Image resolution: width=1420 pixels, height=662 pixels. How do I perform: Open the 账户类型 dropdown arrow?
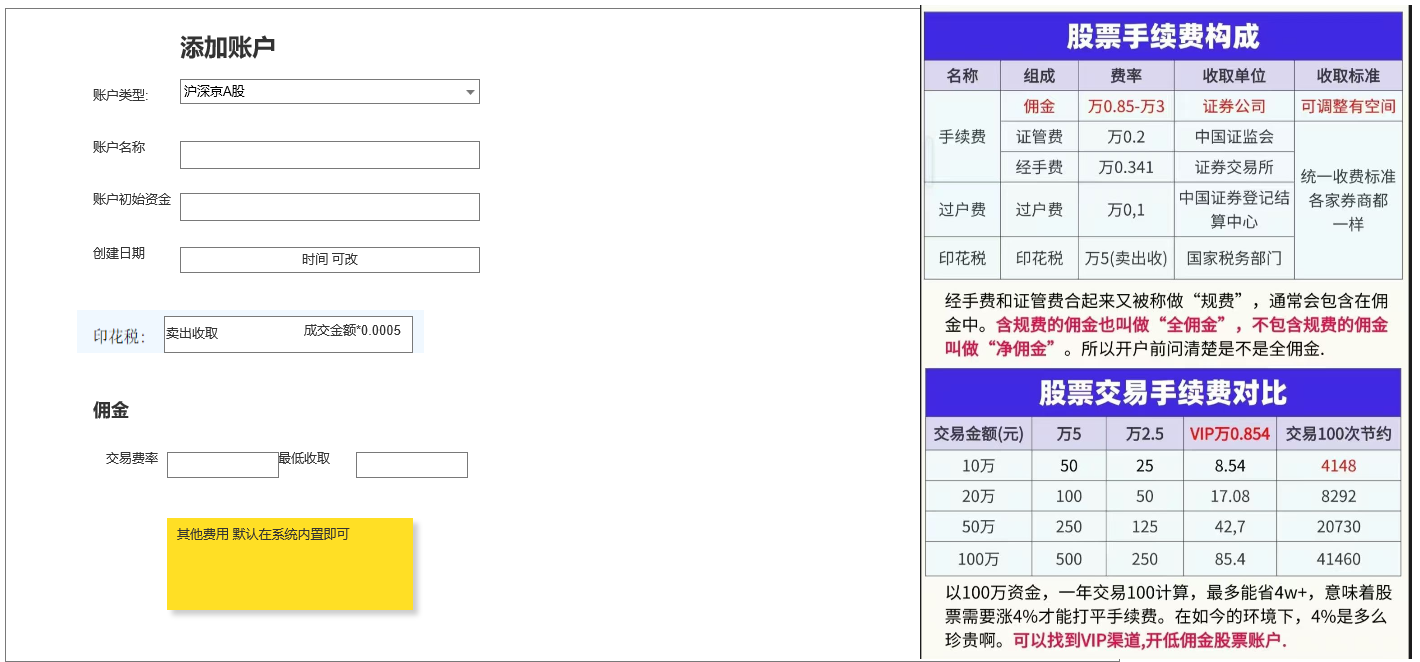(470, 92)
